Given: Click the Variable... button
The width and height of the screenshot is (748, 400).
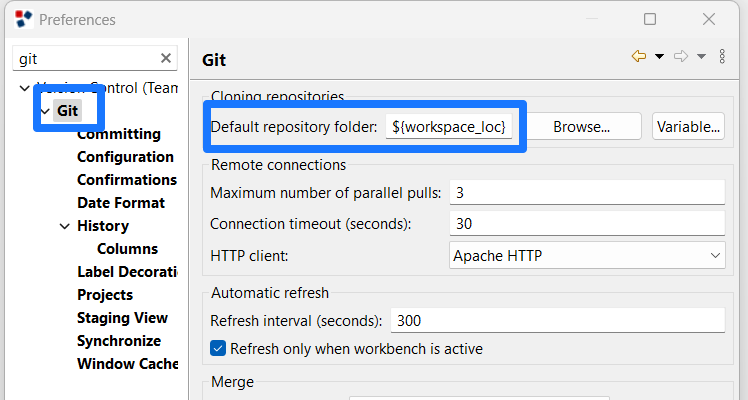Looking at the screenshot, I should click(x=688, y=127).
